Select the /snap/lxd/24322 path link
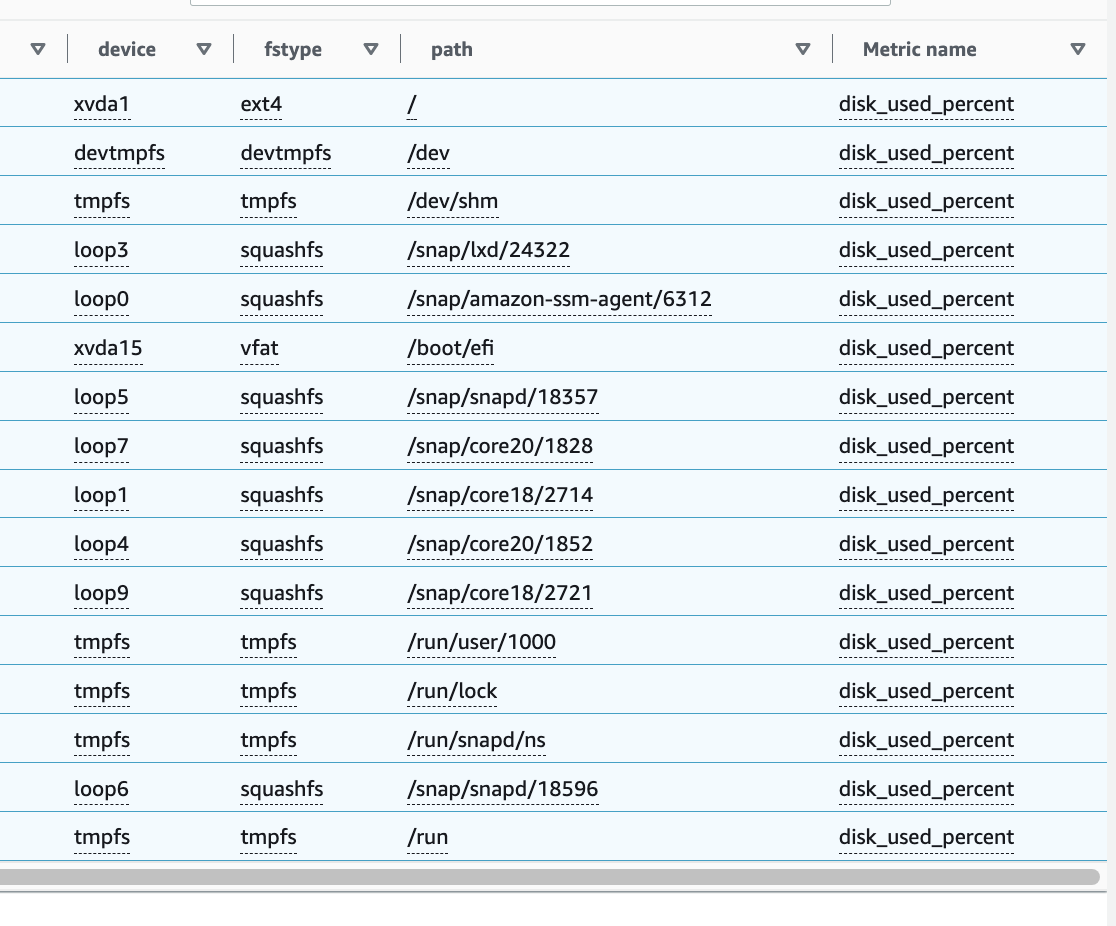Viewport: 1116px width, 926px height. point(488,249)
